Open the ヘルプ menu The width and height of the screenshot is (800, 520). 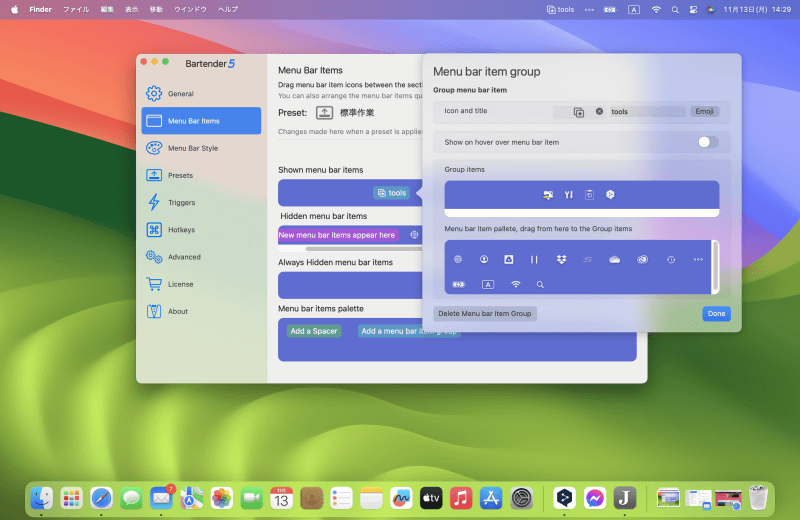point(228,9)
